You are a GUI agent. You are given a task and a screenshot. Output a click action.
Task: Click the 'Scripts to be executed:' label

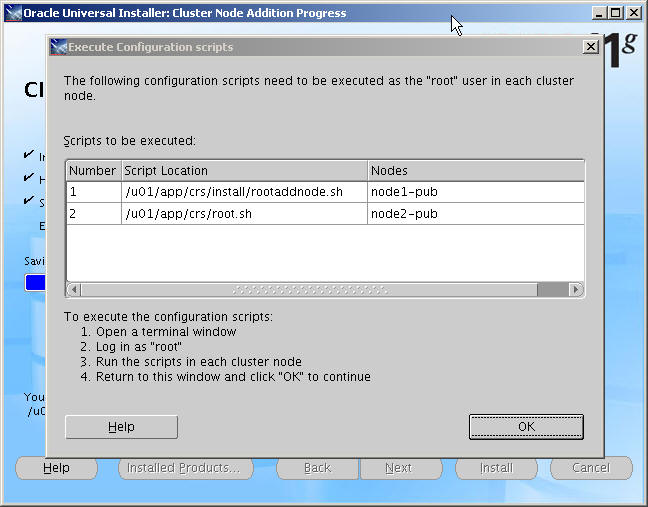pyautogui.click(x=129, y=141)
